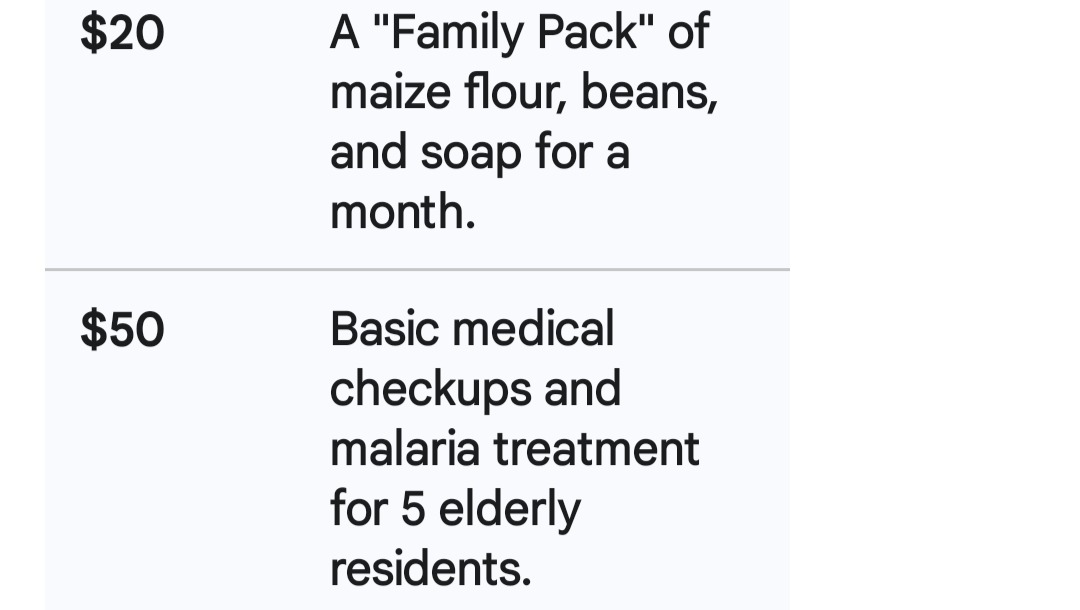
Task: Click the word "residents."
Action: pos(430,569)
